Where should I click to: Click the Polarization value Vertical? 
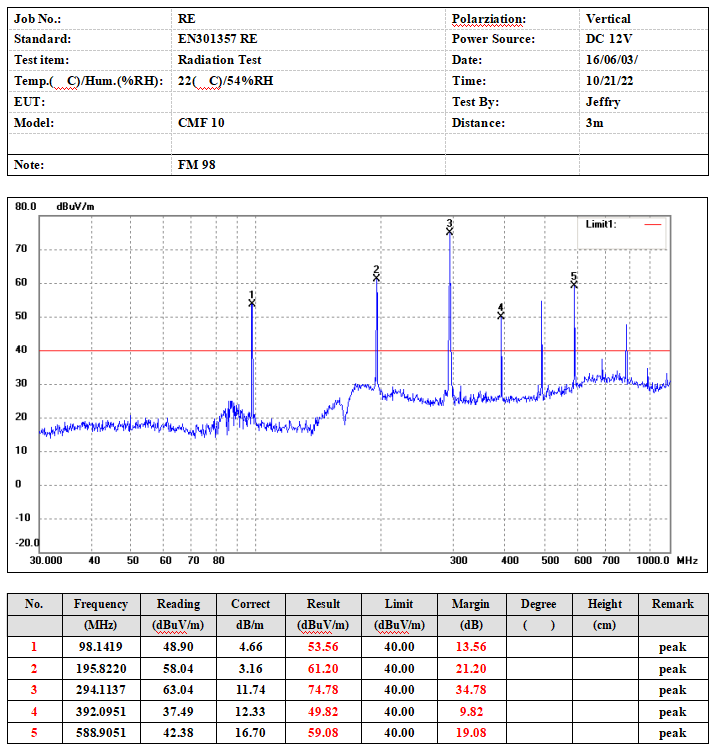pos(608,19)
